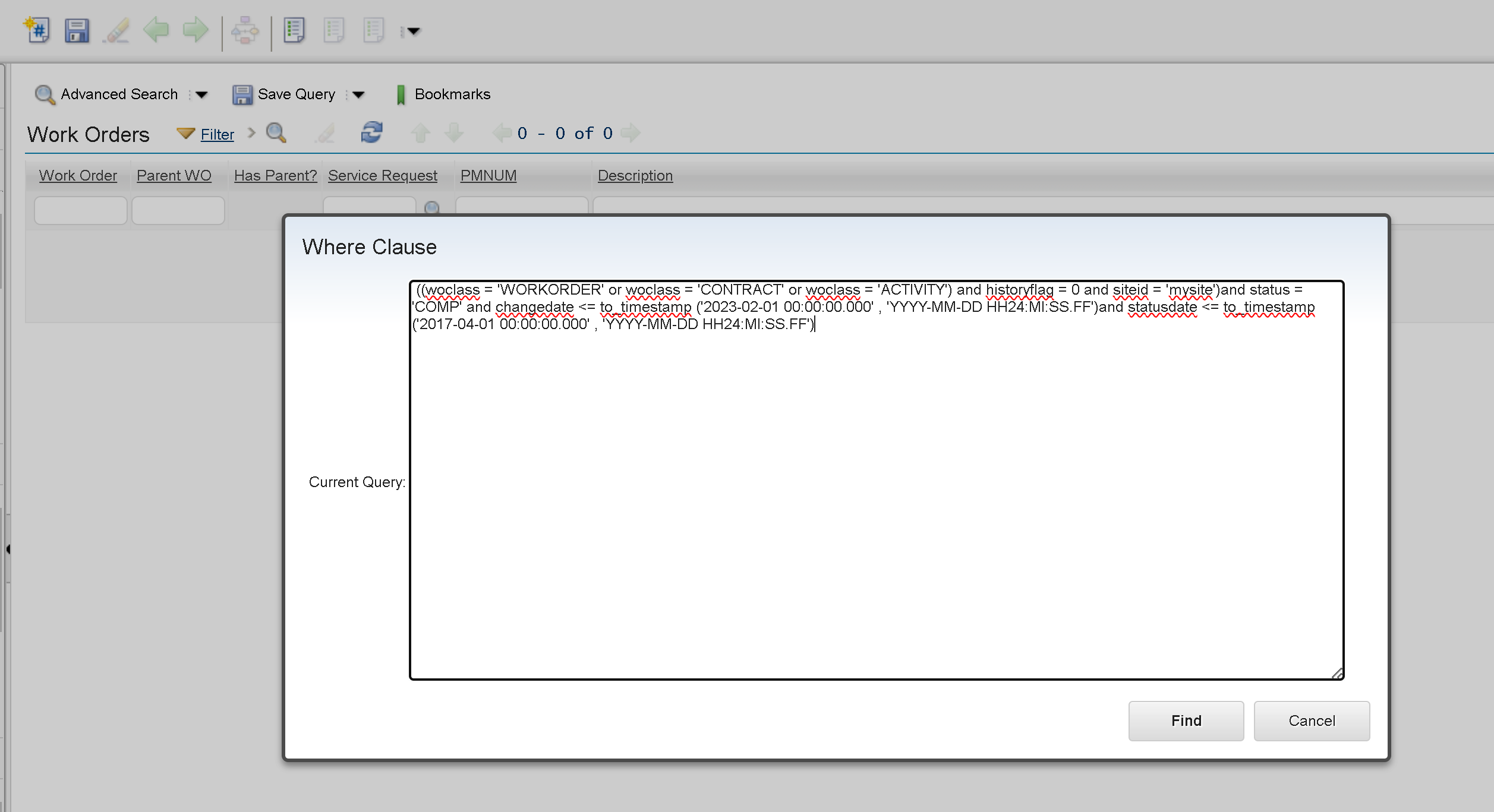Open the Save Query dropdown arrow

[x=358, y=94]
